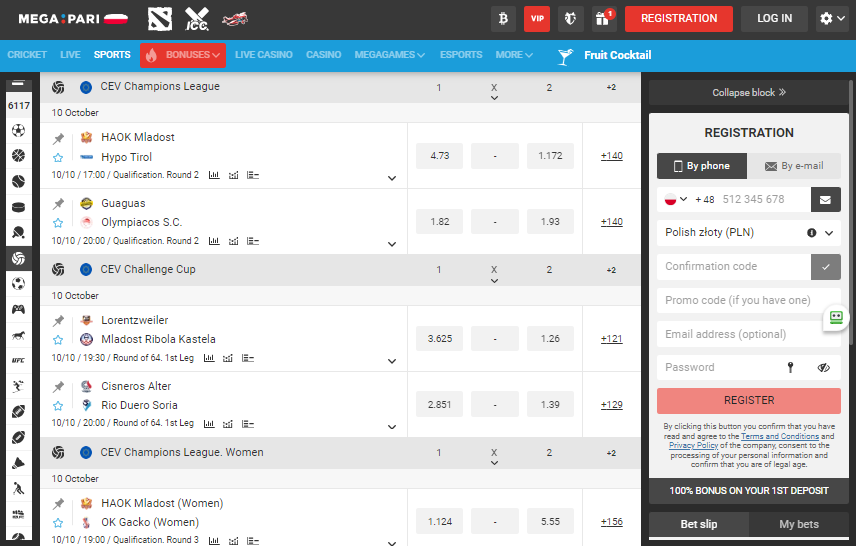Pin the Cisneros Alter match
This screenshot has height=546, width=856.
(x=58, y=387)
